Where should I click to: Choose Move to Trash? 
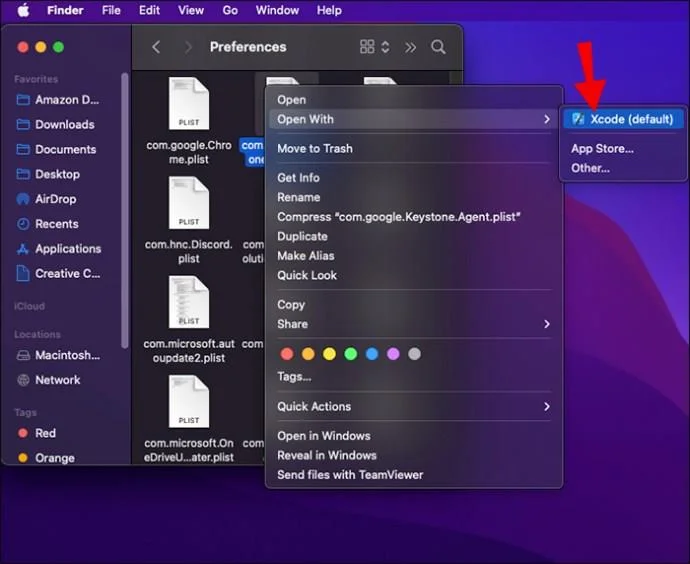click(315, 149)
